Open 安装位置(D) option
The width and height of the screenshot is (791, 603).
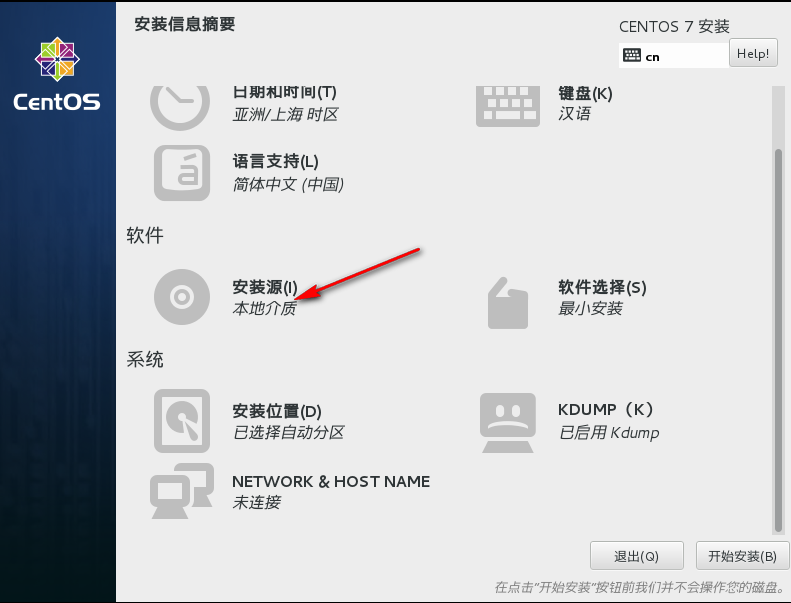277,411
